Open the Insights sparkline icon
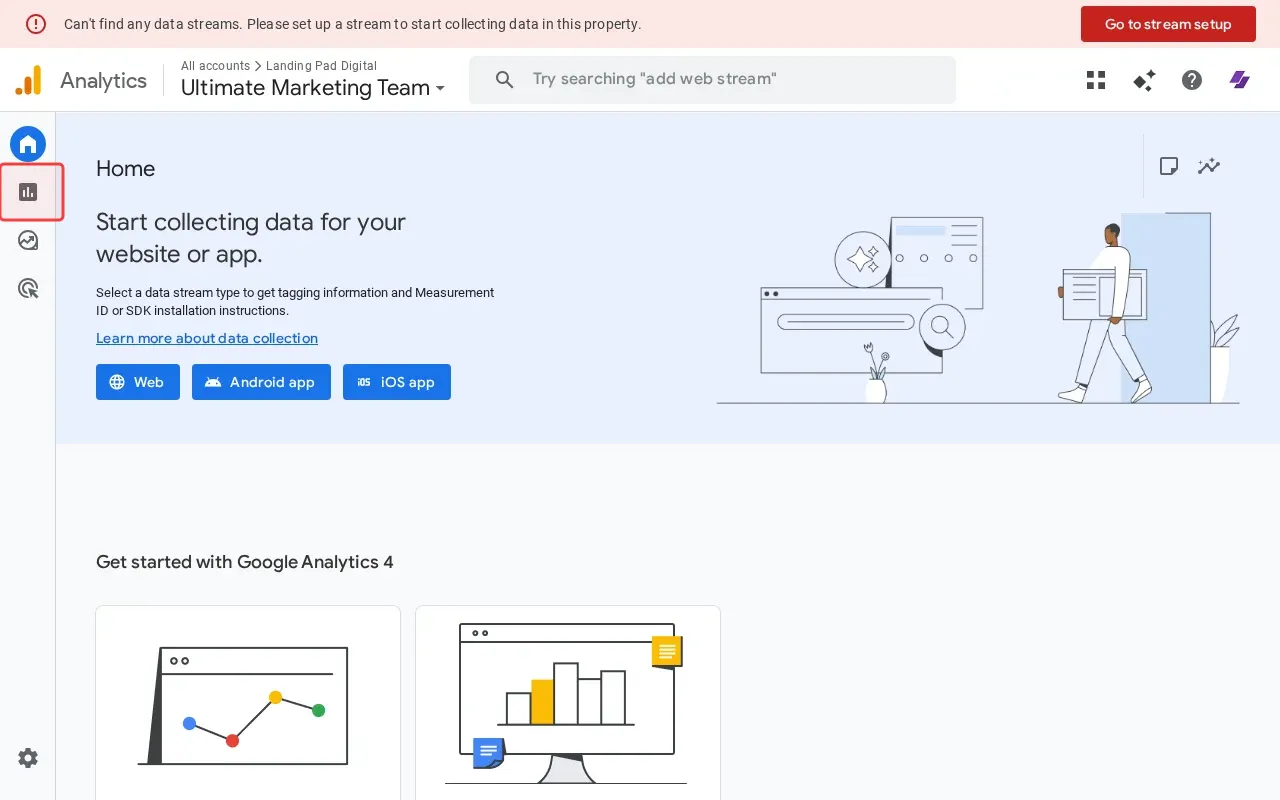This screenshot has width=1280, height=800. (1209, 166)
